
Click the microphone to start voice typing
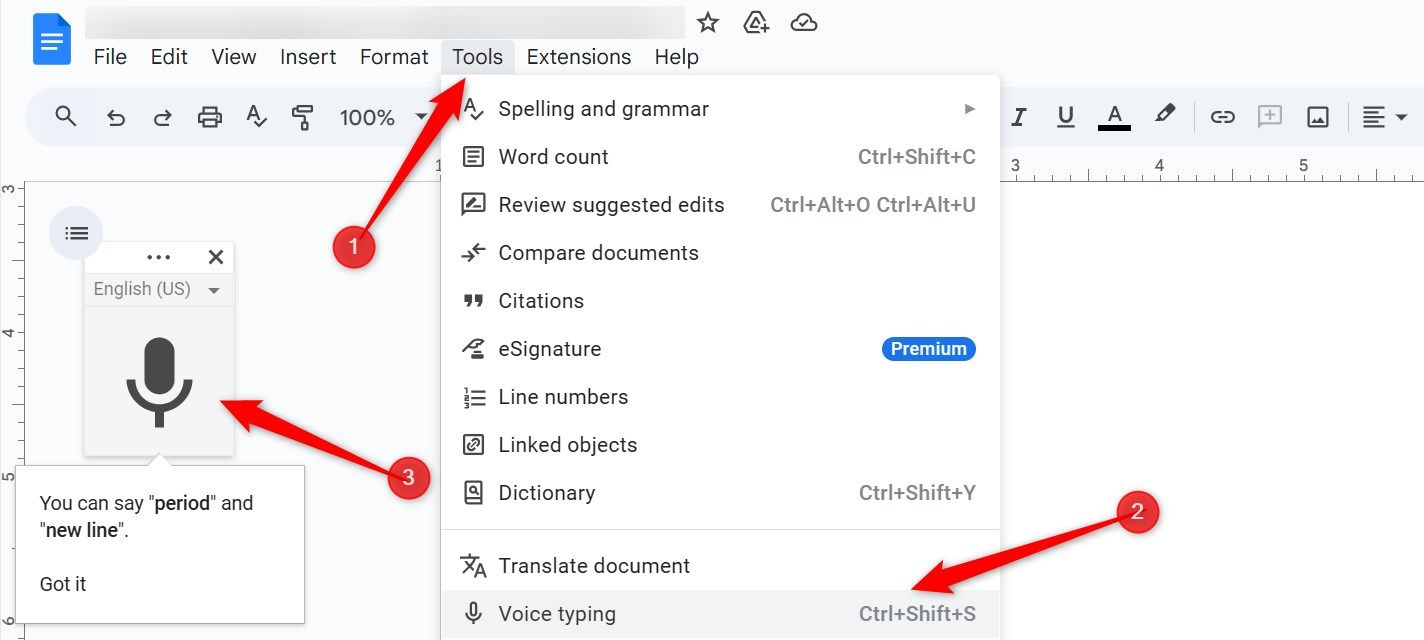click(159, 382)
